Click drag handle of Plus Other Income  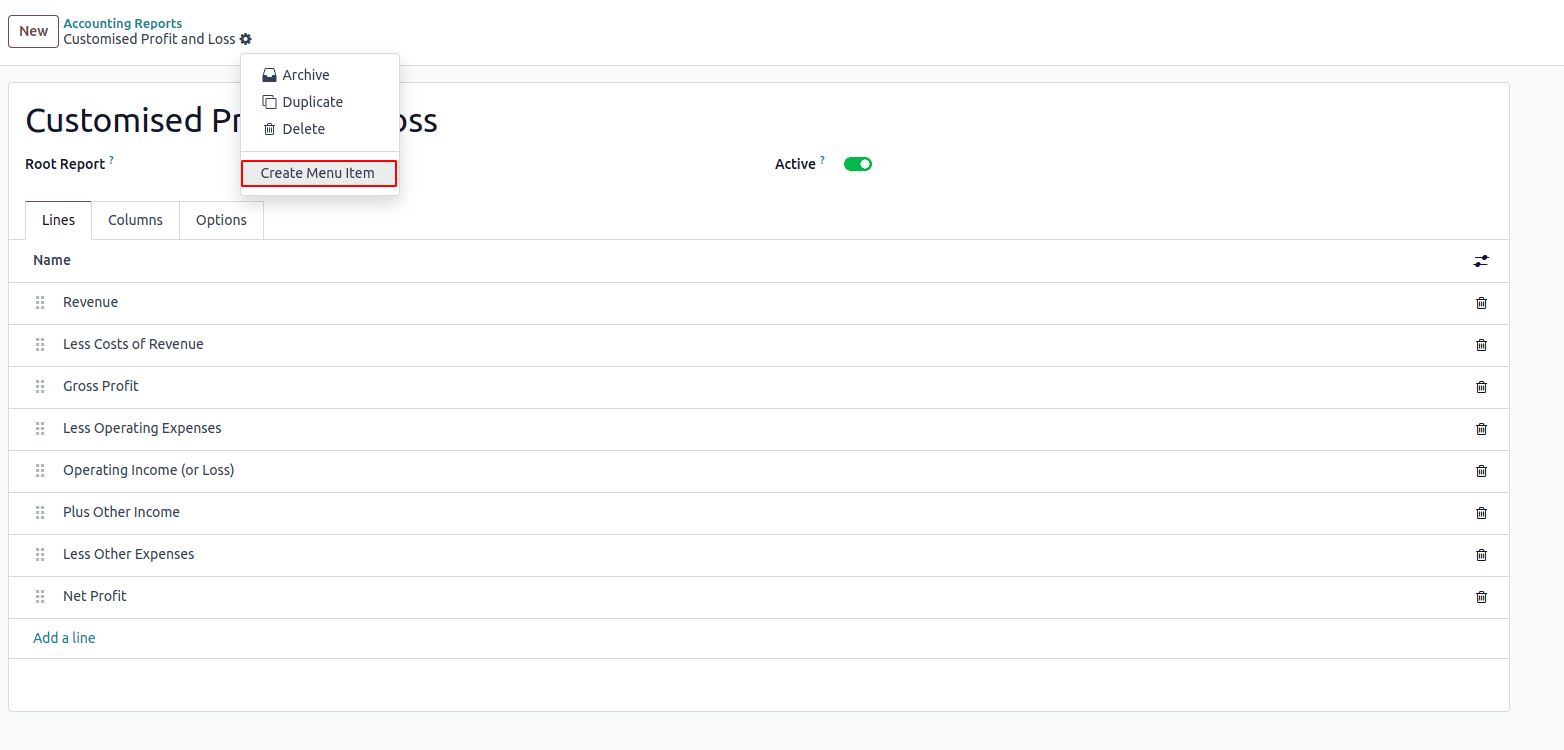point(40,513)
